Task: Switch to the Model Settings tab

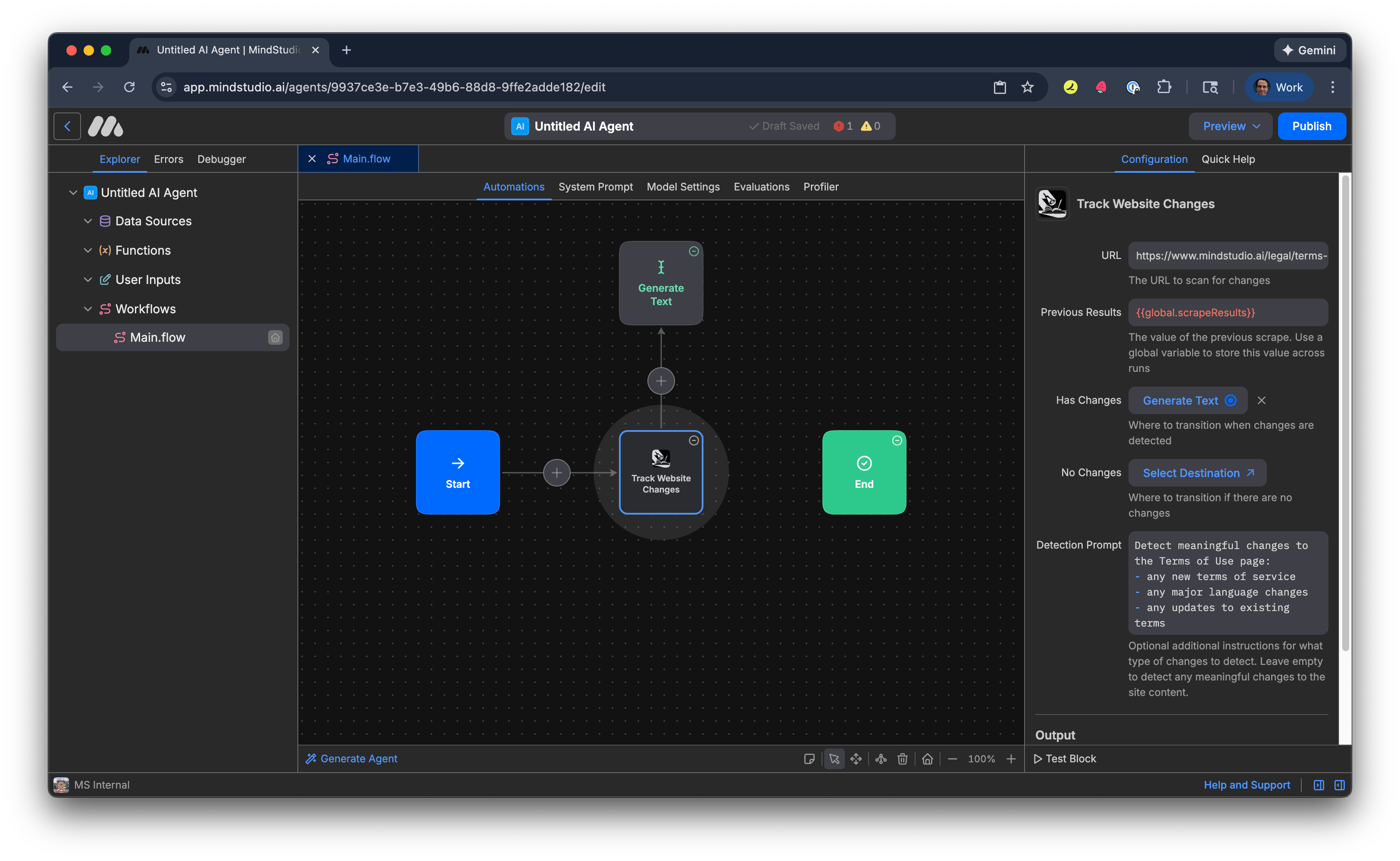Action: [x=683, y=187]
